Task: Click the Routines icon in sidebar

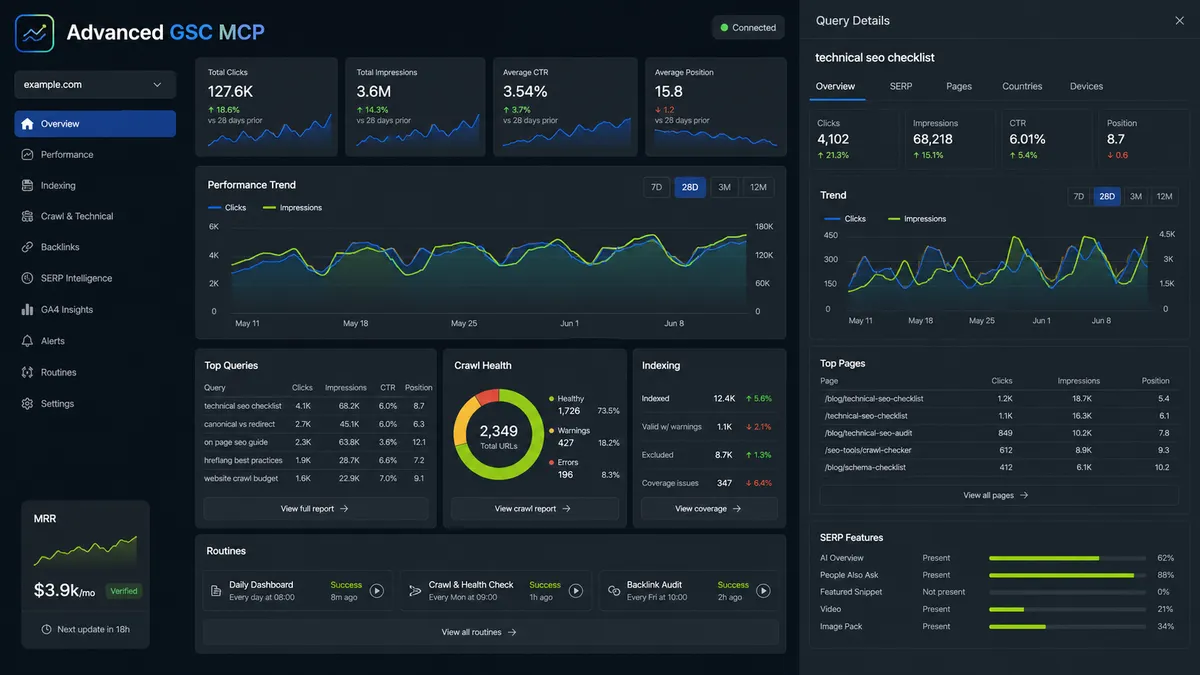Action: 27,372
